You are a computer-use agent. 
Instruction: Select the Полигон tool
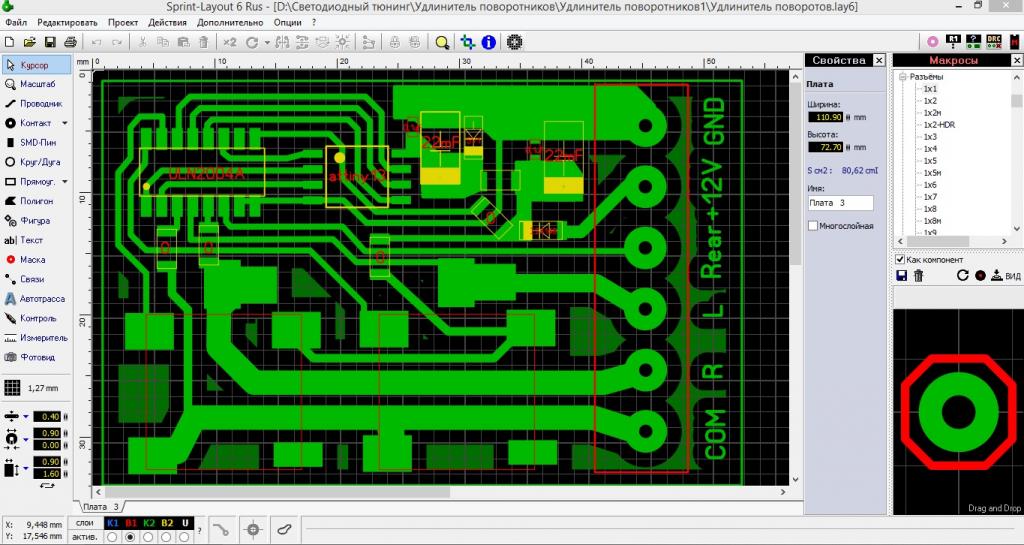tap(36, 201)
